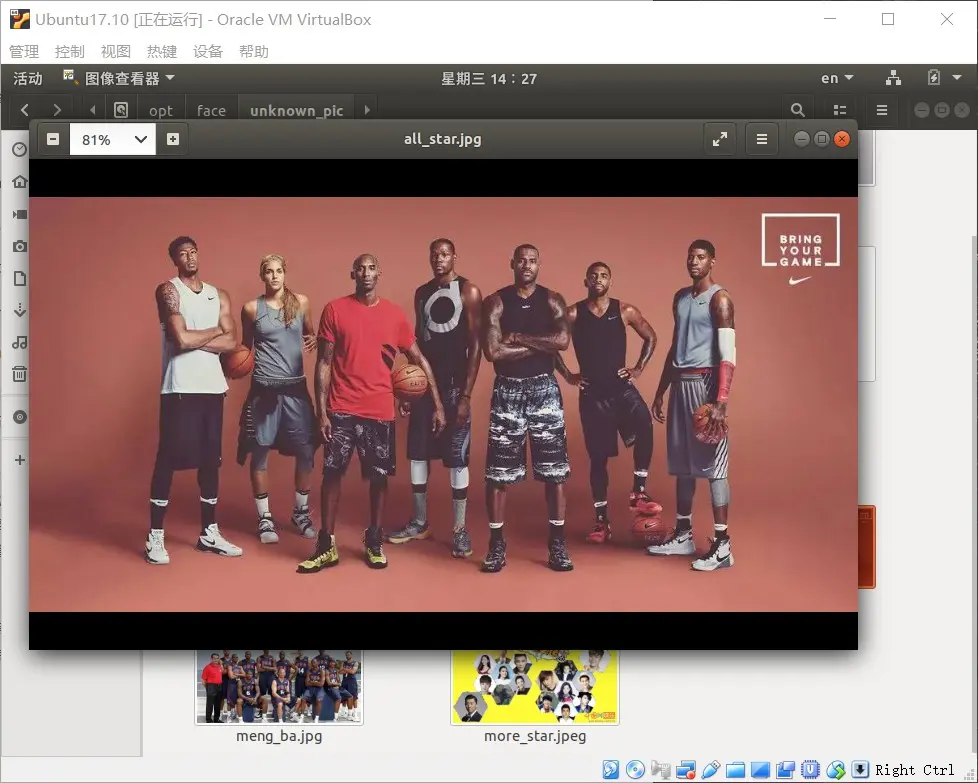Screen dimensions: 978x783
Task: Open the clock 星期三 14:27 calendar
Action: [x=489, y=79]
